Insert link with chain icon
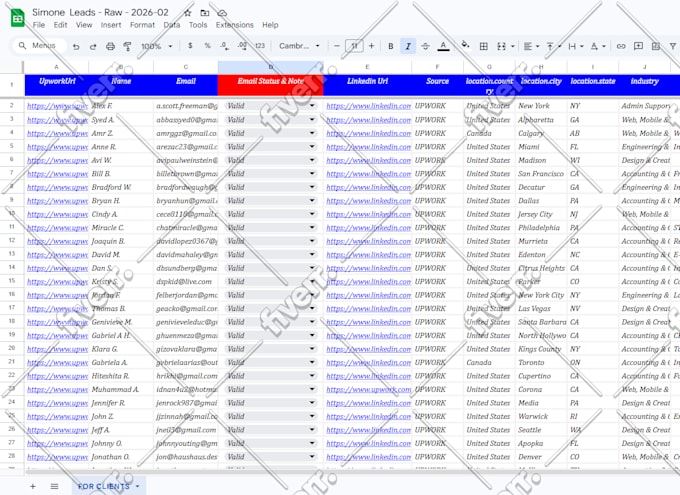Viewport: 680px width, 495px height. [621, 46]
